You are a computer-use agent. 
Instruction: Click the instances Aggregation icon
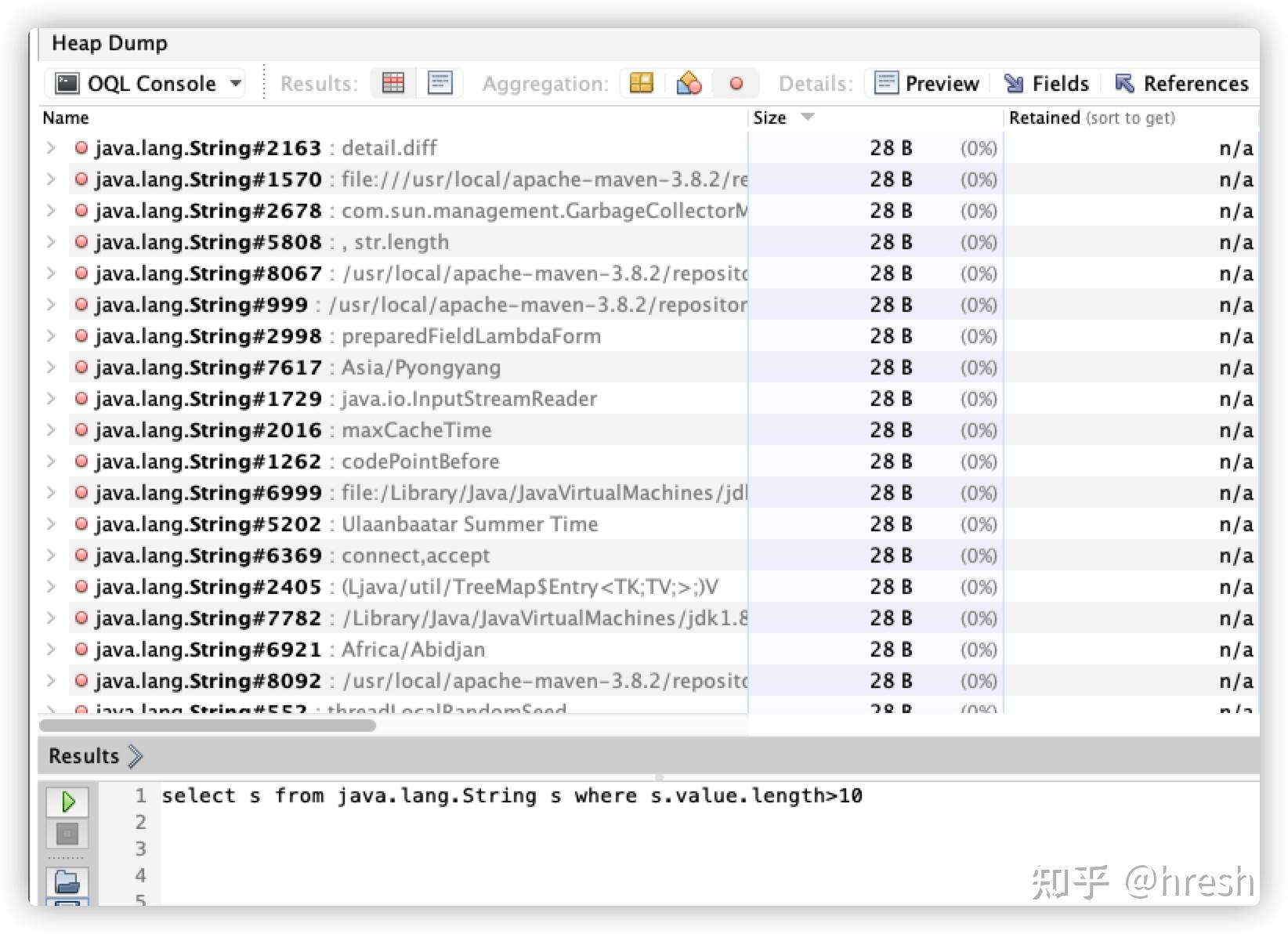tap(736, 83)
